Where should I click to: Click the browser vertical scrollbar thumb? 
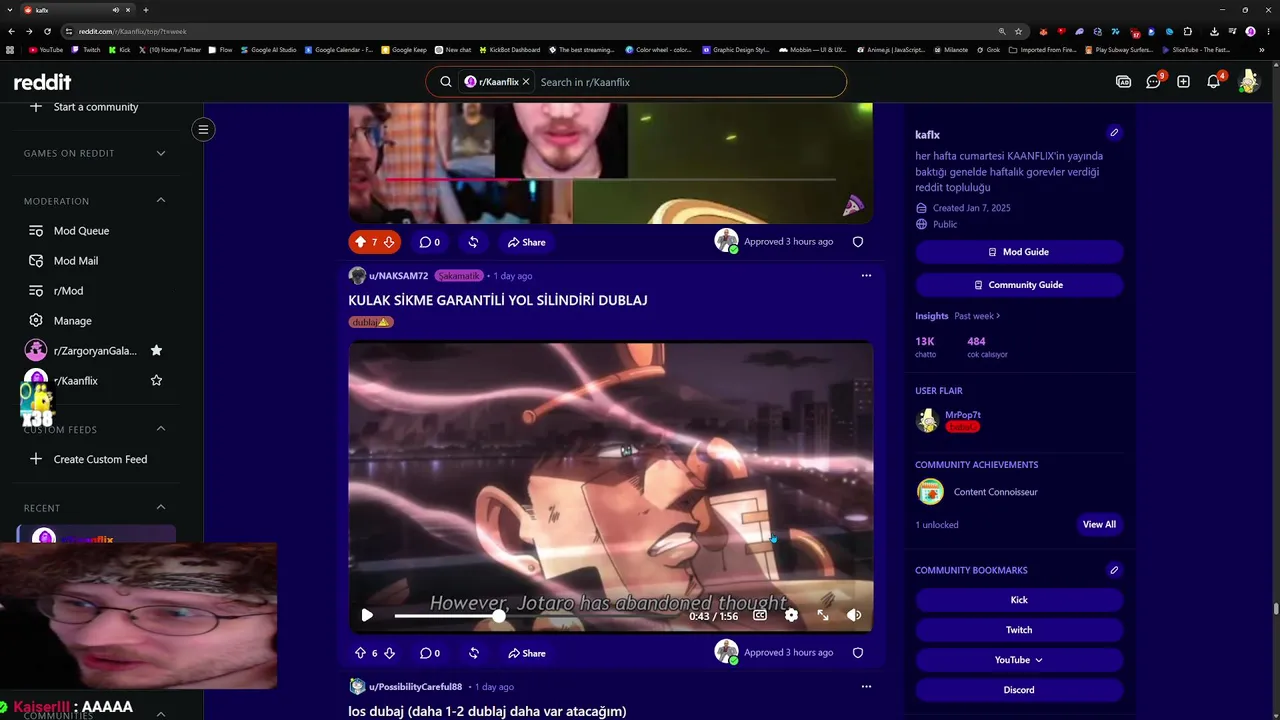click(x=1275, y=608)
